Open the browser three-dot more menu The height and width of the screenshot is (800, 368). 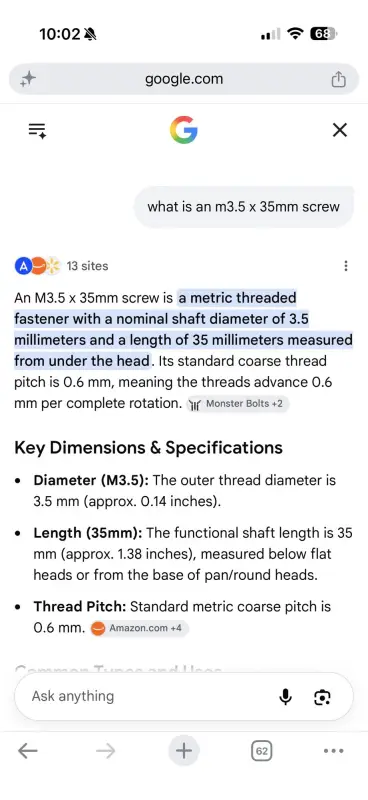pos(334,751)
